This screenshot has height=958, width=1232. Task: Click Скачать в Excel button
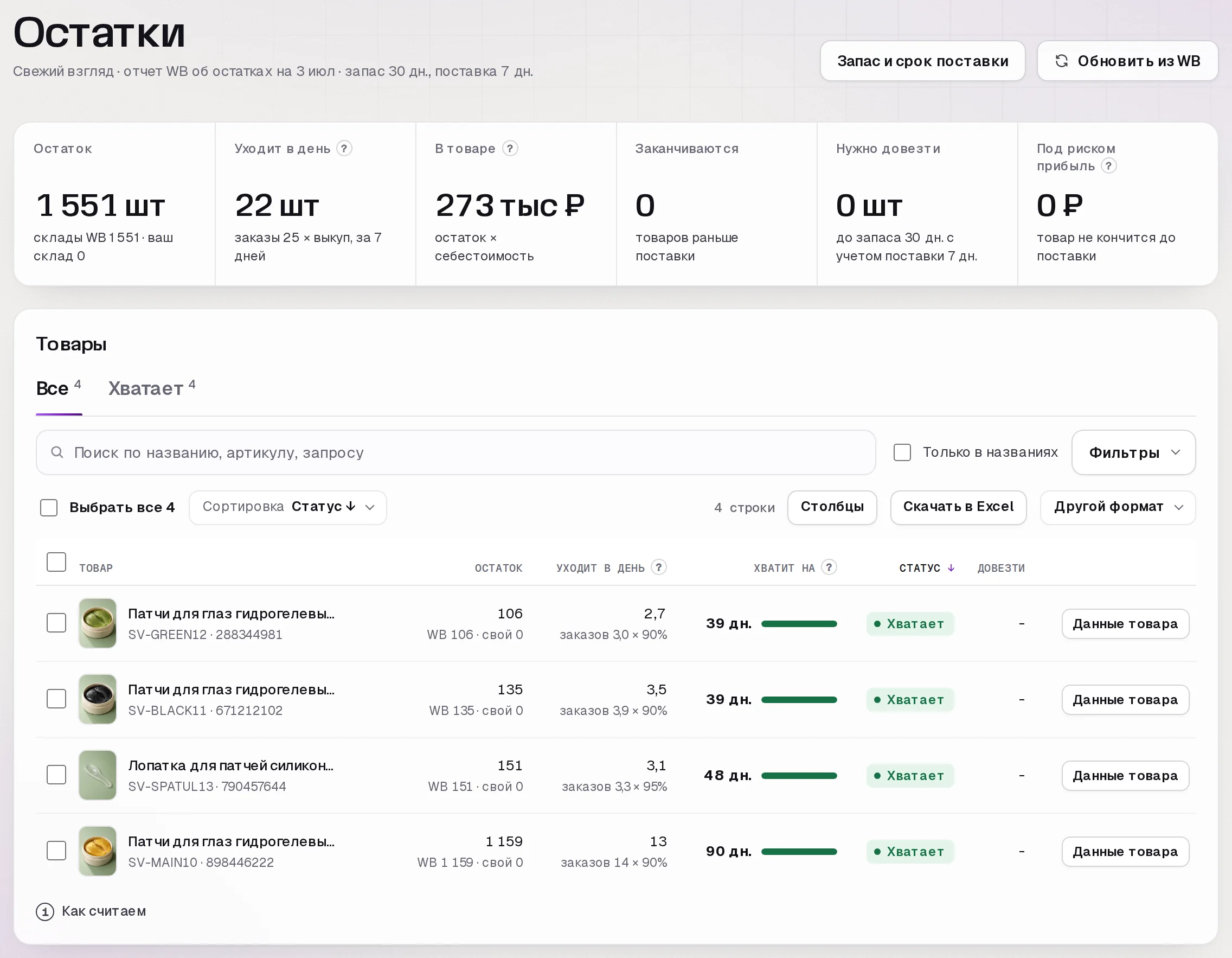point(958,507)
